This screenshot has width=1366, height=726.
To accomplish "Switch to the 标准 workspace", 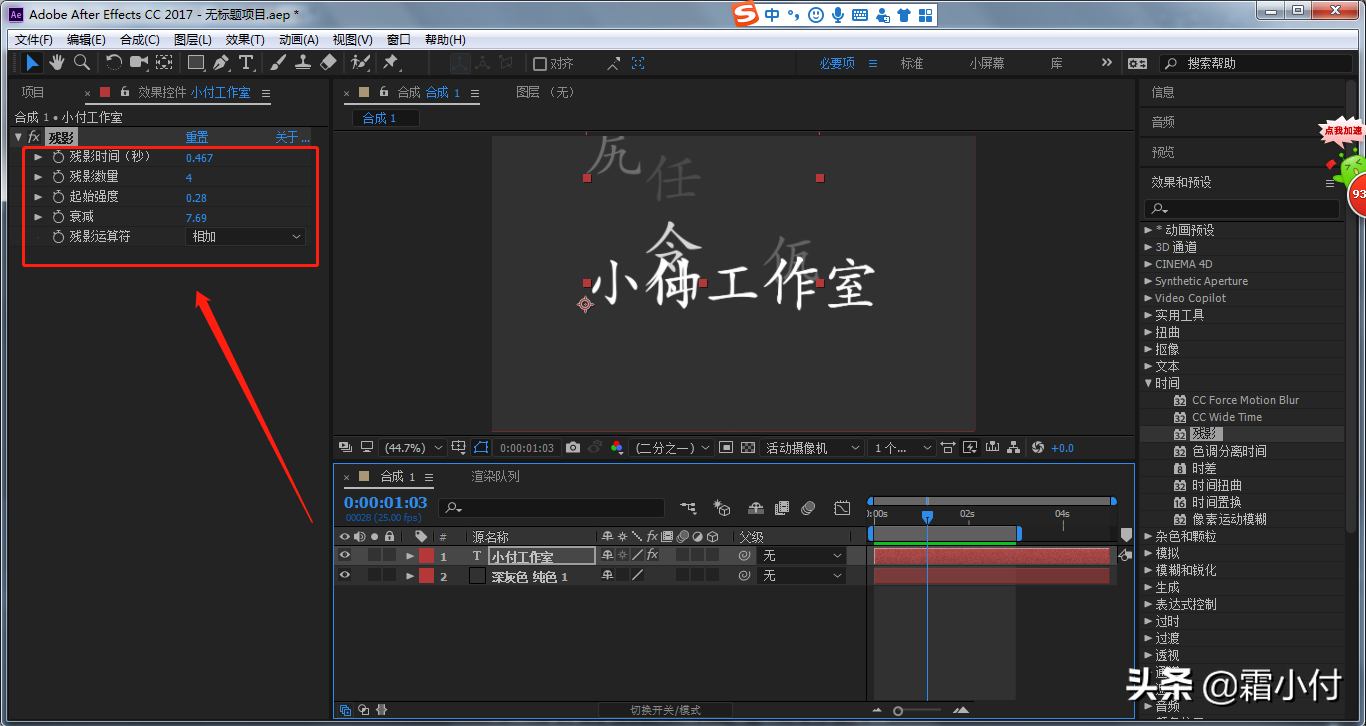I will click(911, 63).
